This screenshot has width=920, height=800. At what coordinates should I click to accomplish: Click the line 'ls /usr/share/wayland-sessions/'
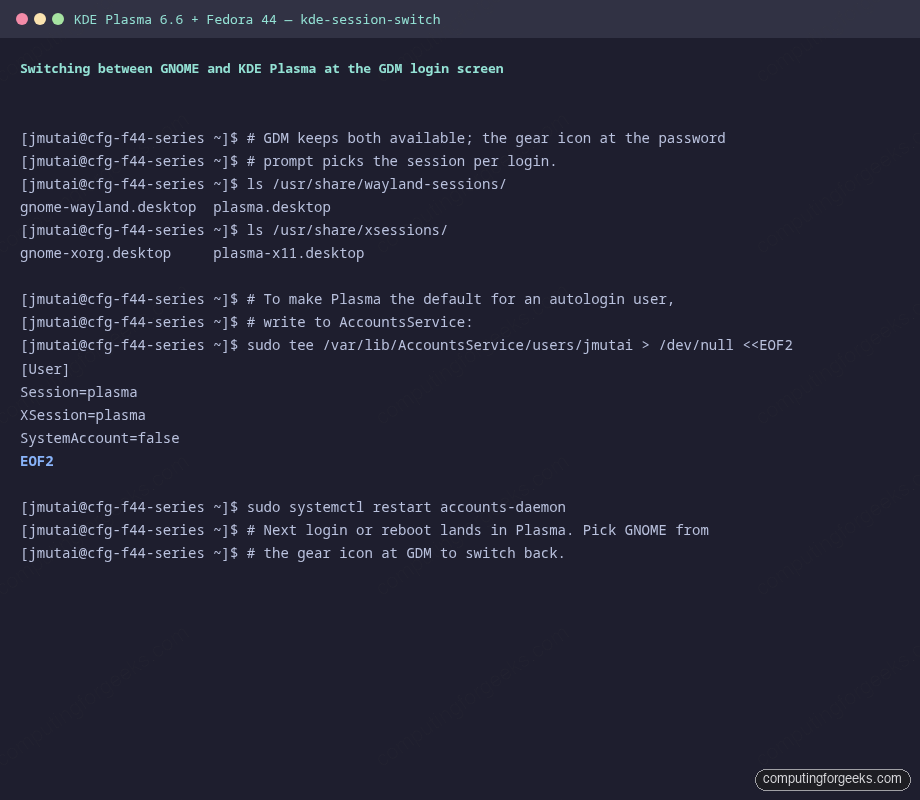tap(376, 184)
